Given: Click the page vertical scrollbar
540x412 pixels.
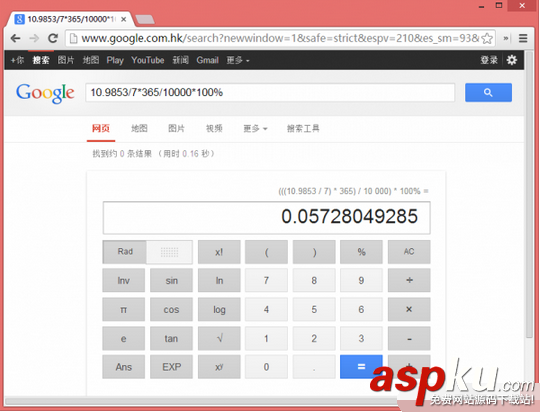Looking at the screenshot, I should click(529, 195).
